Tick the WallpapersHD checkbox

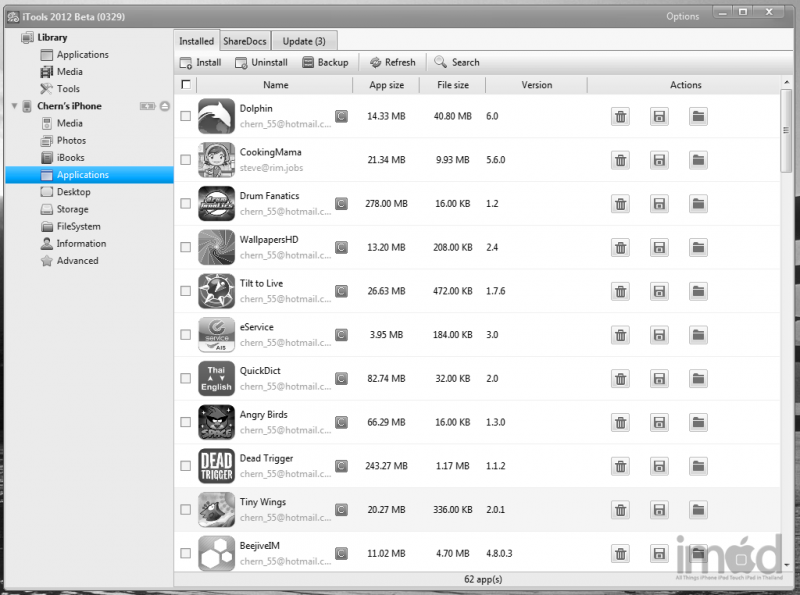pyautogui.click(x=186, y=247)
